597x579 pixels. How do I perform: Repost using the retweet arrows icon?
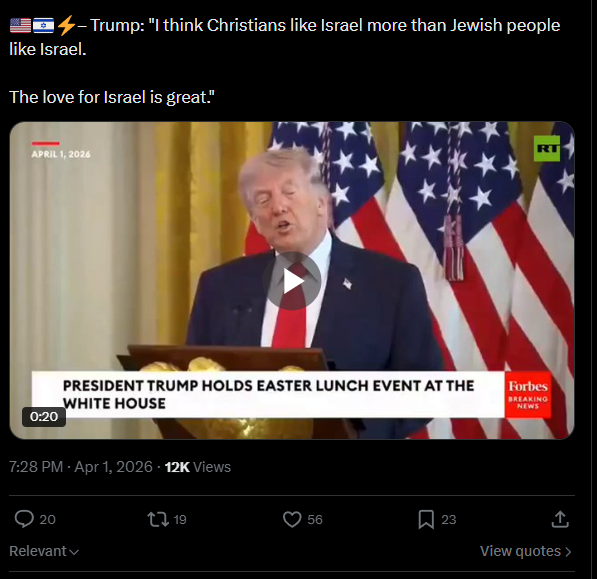point(158,519)
